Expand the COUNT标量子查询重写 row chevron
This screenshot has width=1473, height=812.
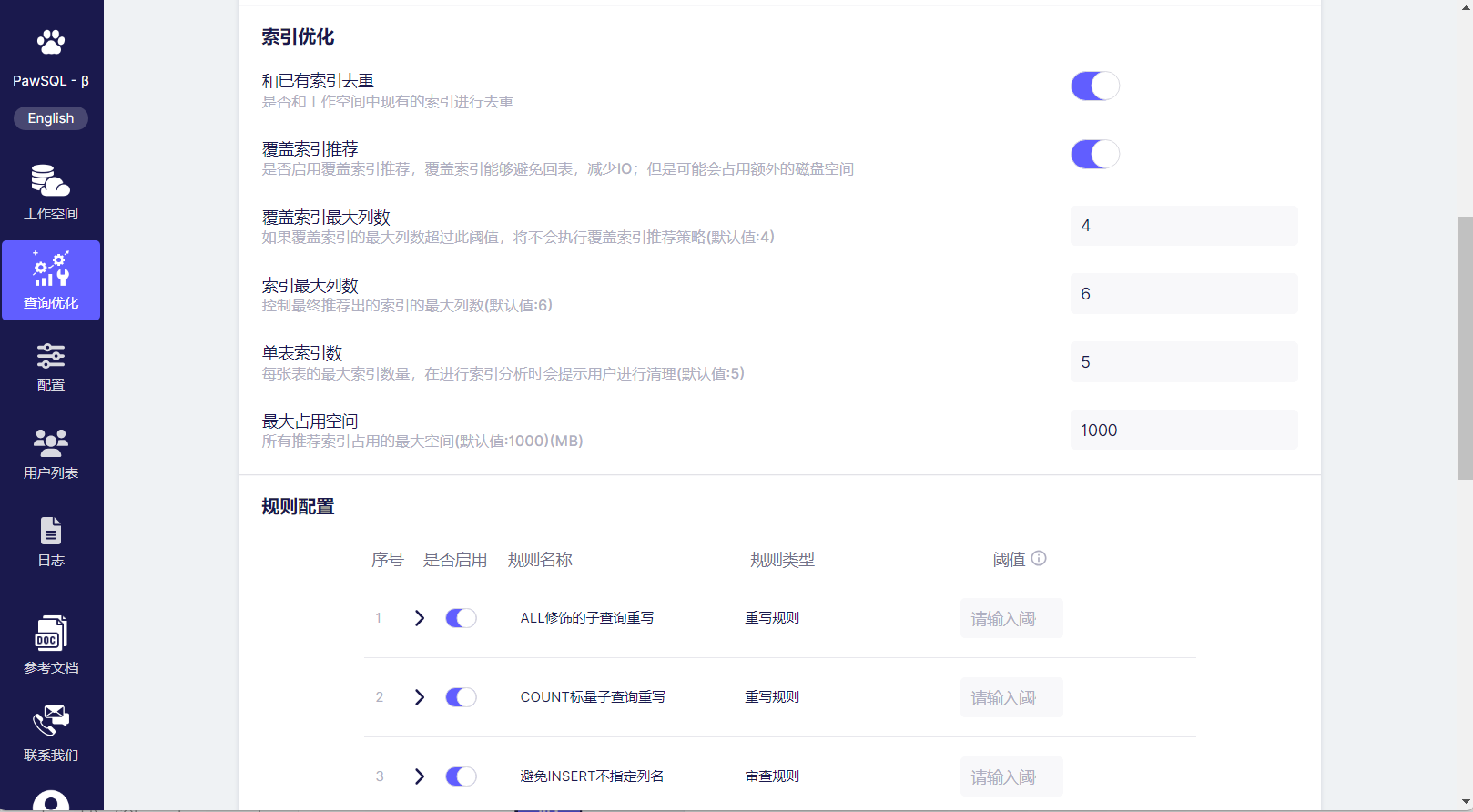(x=420, y=698)
